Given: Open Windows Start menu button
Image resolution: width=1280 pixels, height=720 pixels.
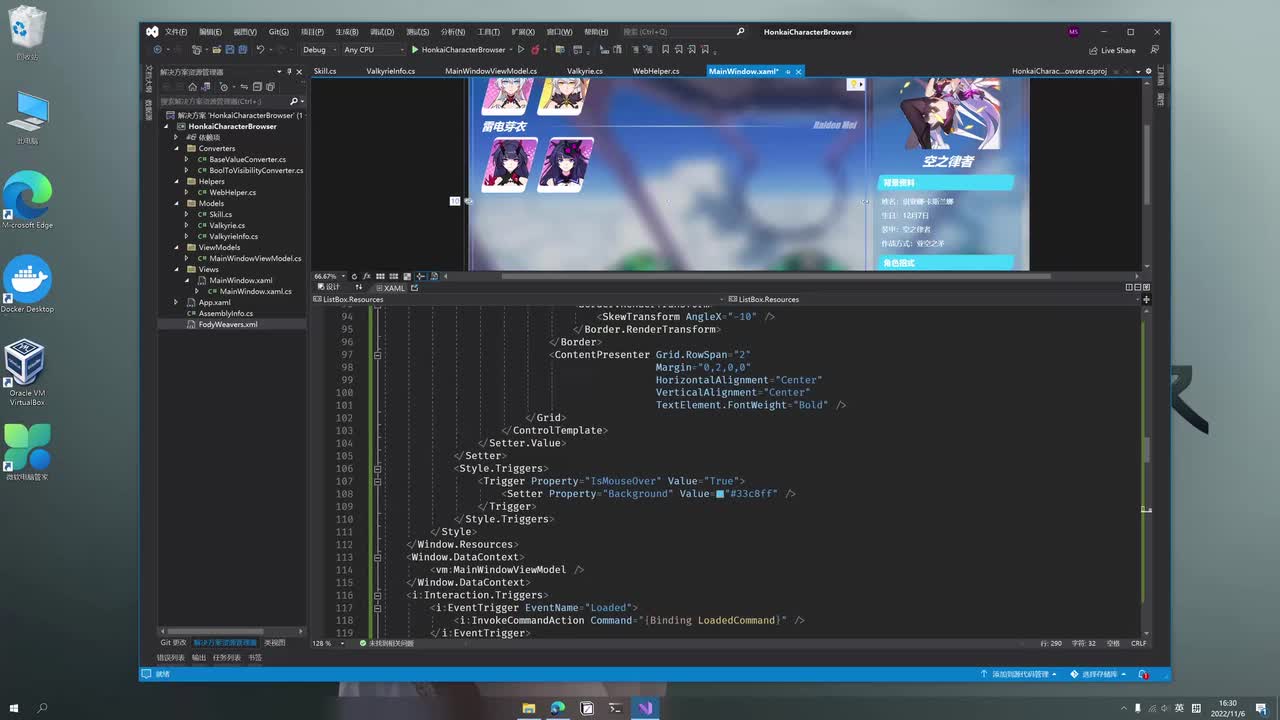Looking at the screenshot, I should [x=13, y=708].
